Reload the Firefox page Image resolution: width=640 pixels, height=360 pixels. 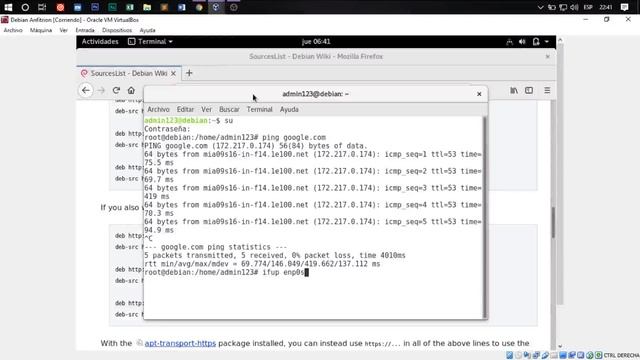click(x=116, y=90)
